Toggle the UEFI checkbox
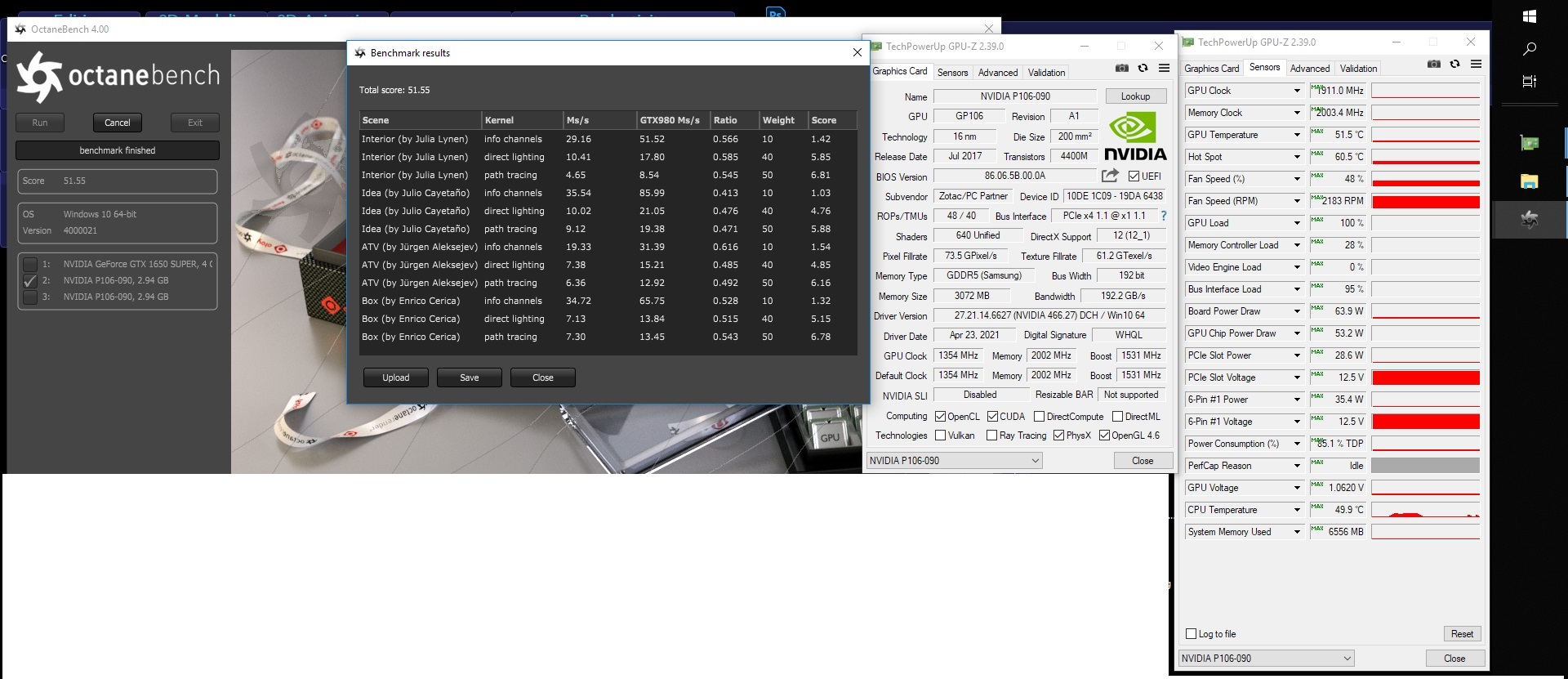This screenshot has width=1568, height=679. coord(1134,176)
